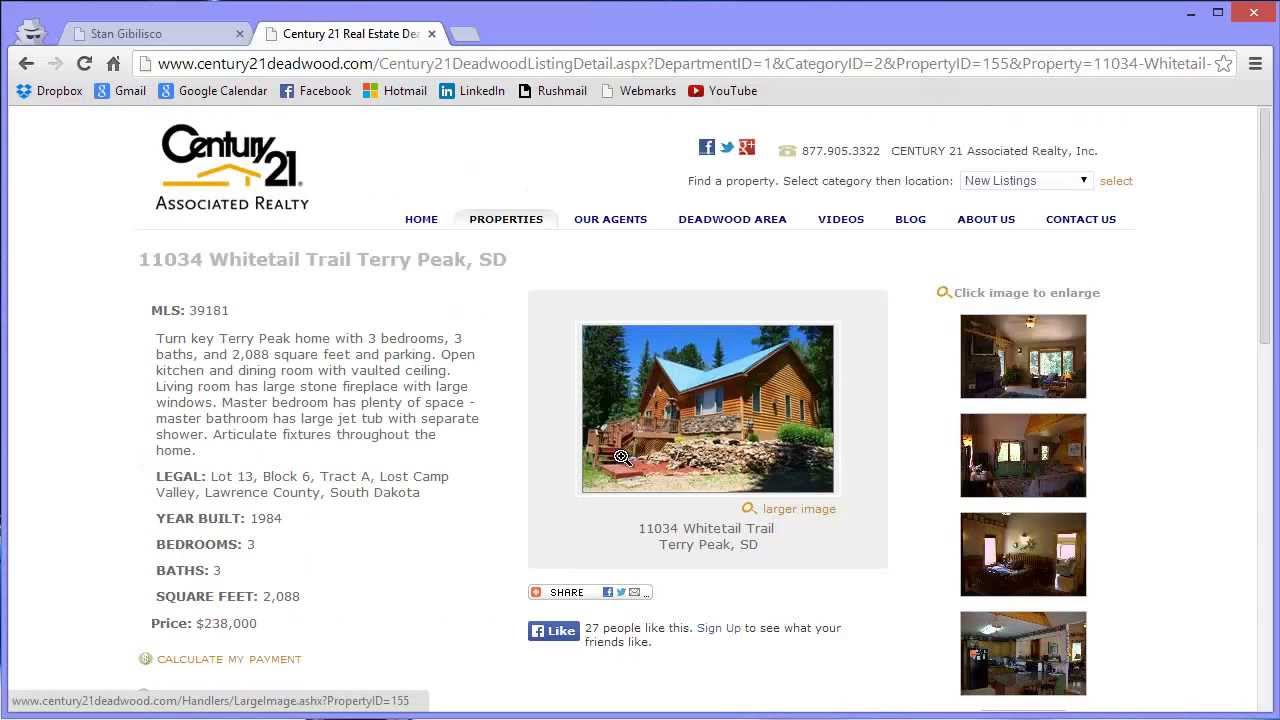Click the Facebook Like button
The image size is (1280, 720).
coord(554,631)
